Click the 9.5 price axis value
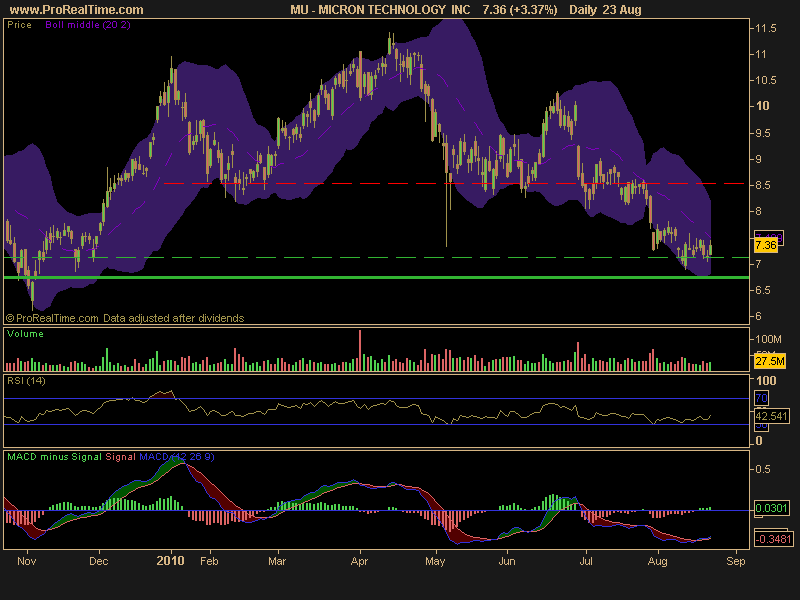This screenshot has width=800, height=600. click(765, 133)
